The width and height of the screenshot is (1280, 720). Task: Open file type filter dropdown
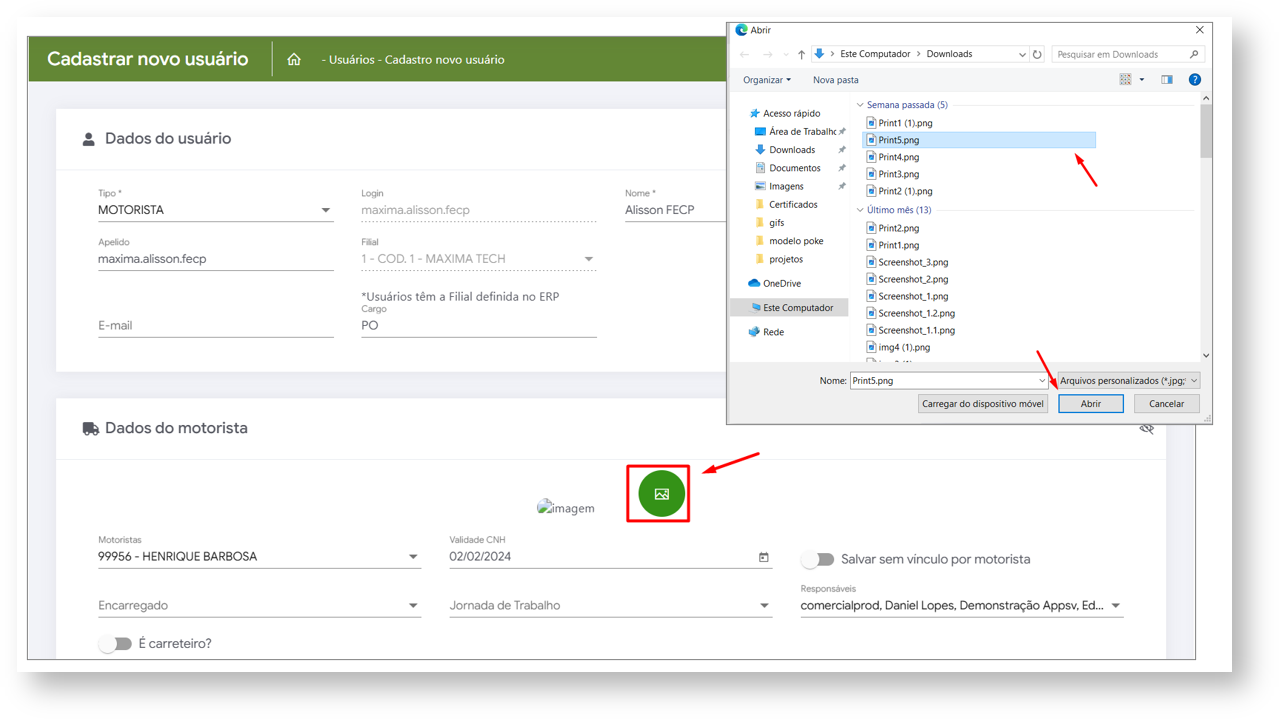[x=1128, y=381]
